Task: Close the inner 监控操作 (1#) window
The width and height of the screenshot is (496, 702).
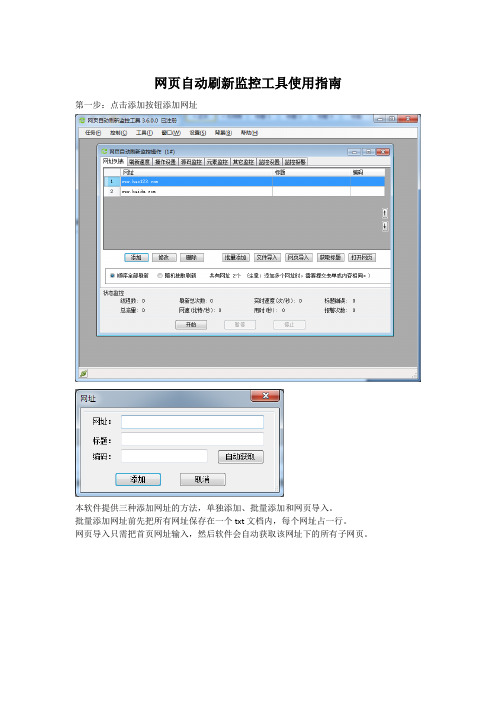Action: pyautogui.click(x=383, y=152)
